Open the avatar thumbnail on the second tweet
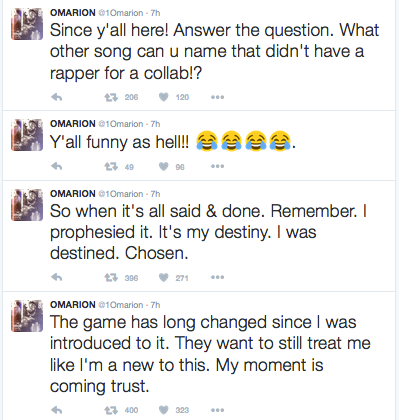399x420 pixels. point(27,135)
